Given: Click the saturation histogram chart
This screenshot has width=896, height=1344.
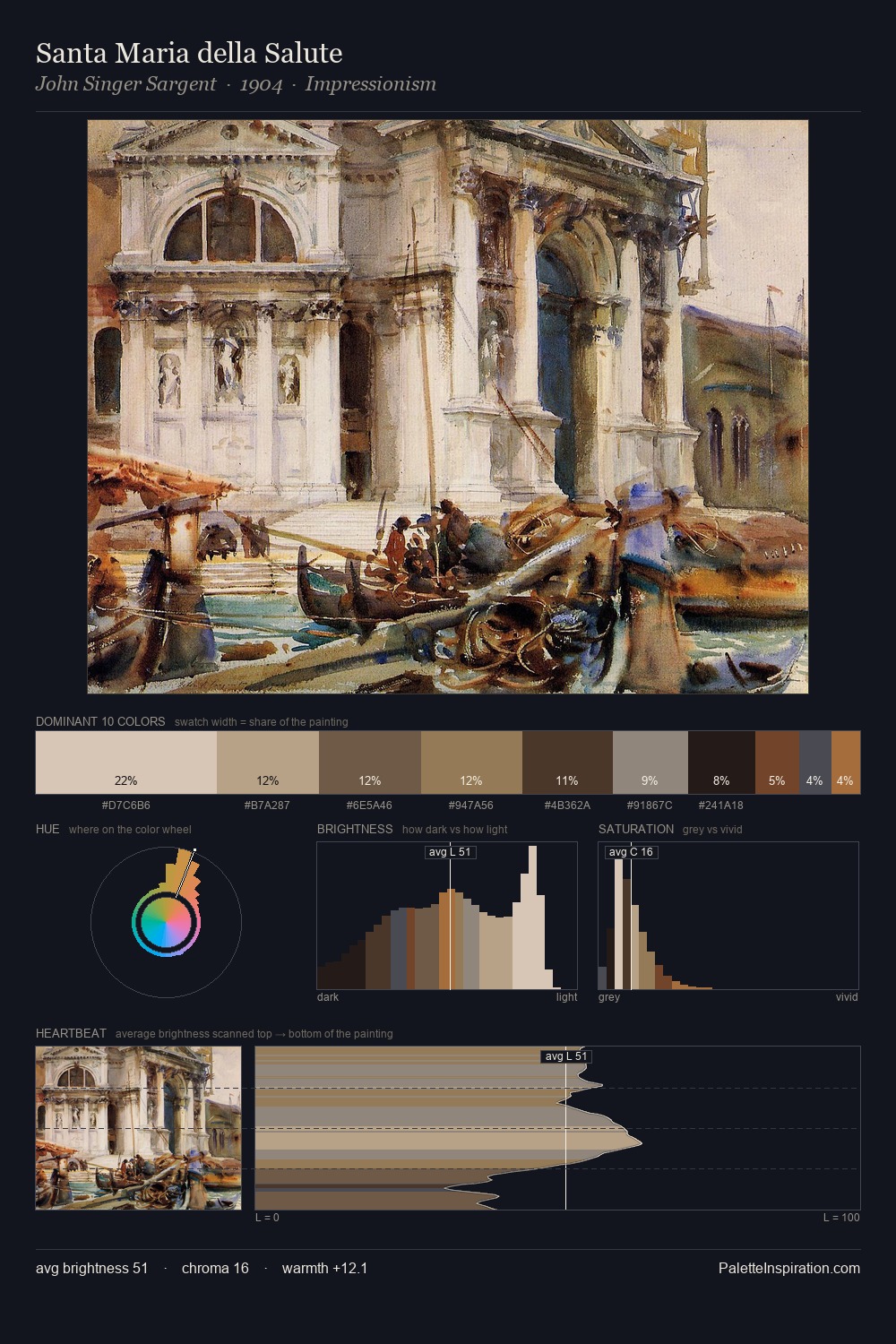Looking at the screenshot, I should click(x=728, y=916).
